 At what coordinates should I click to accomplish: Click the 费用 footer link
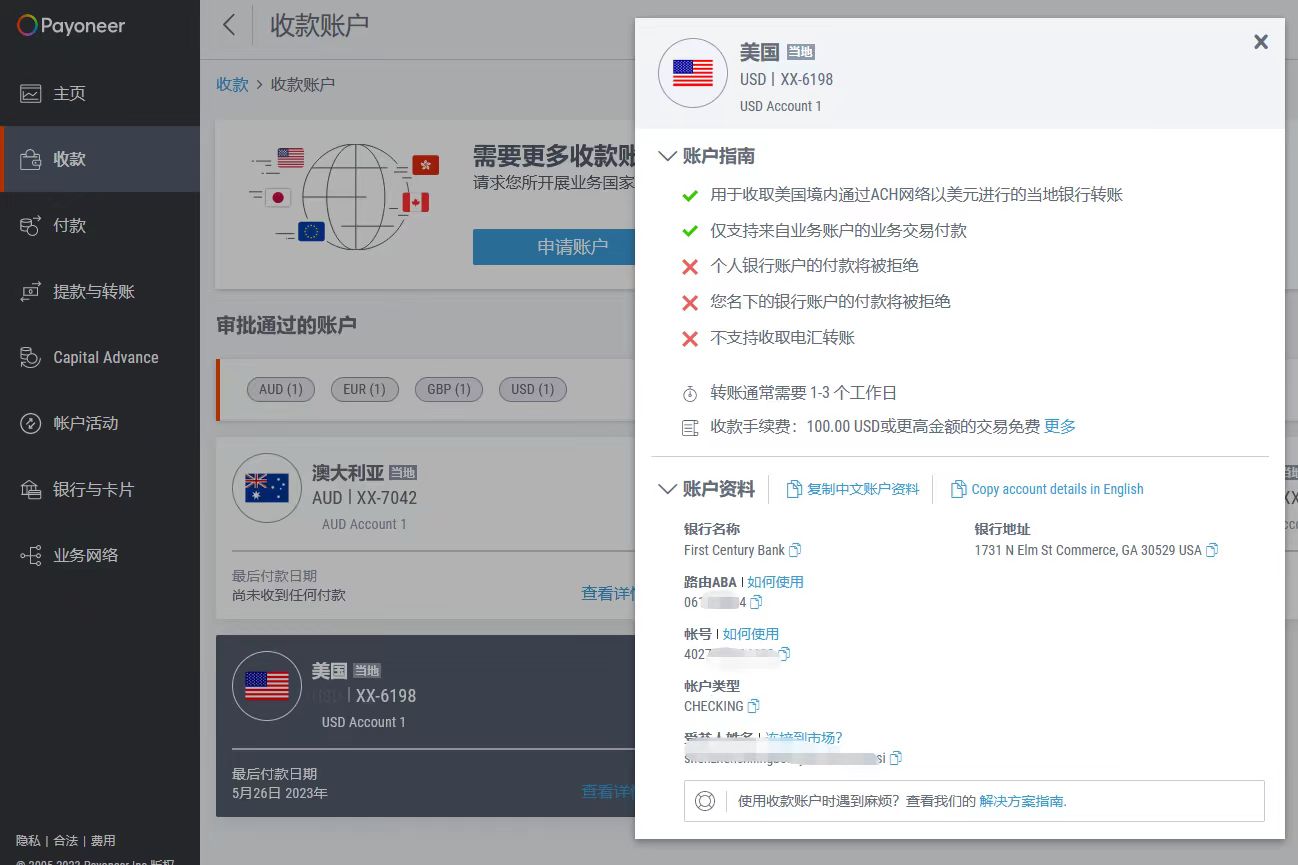103,841
